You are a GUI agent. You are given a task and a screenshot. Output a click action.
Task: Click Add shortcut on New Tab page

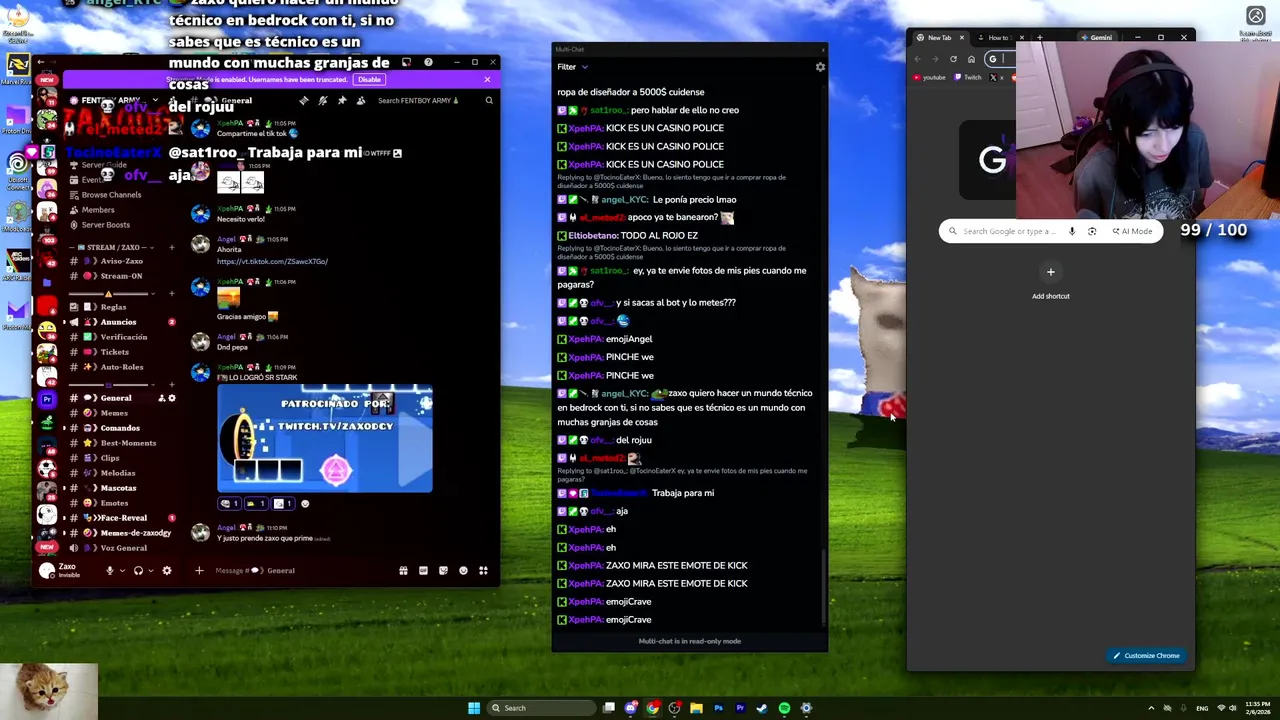1050,280
